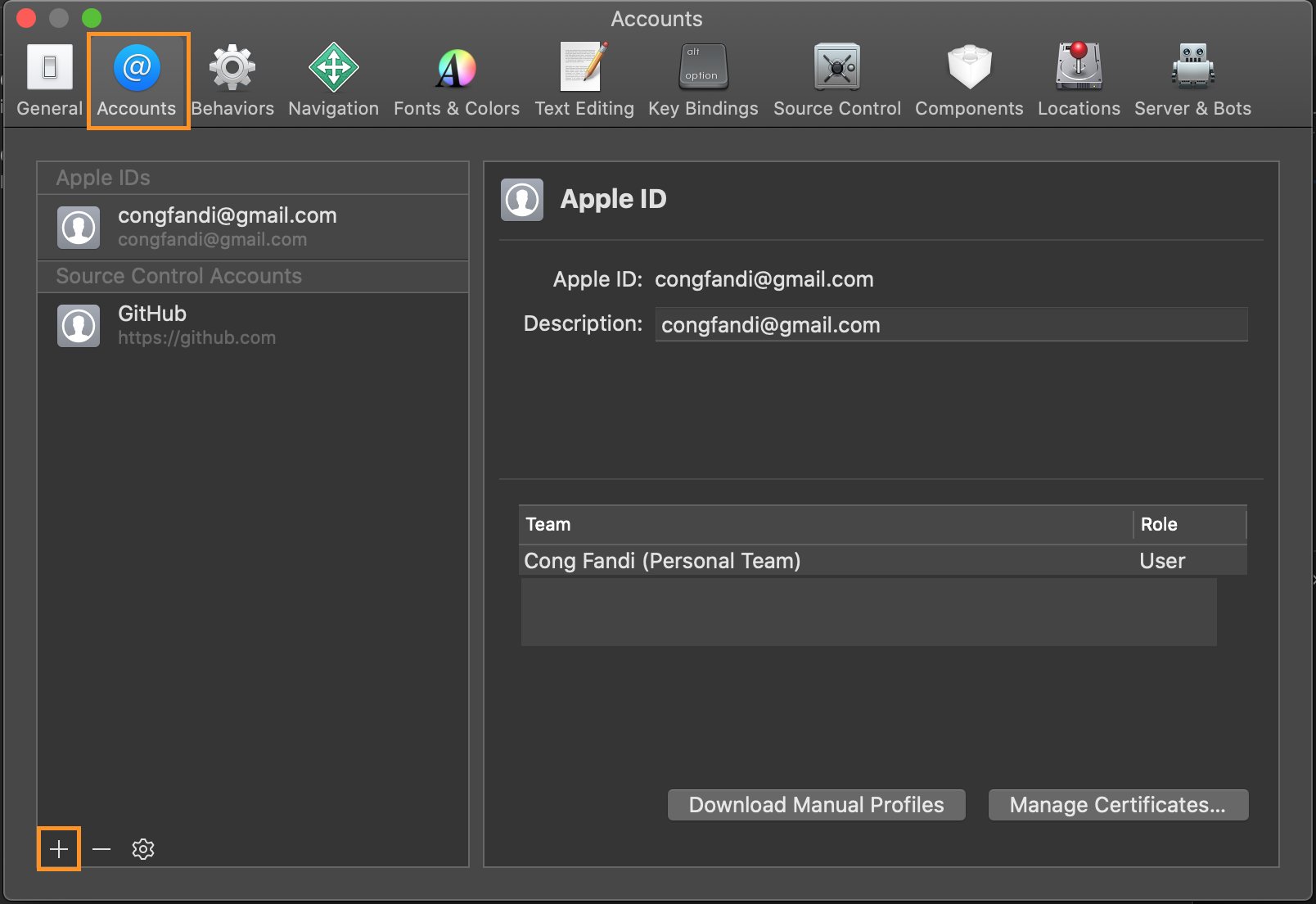Open Server & Bots preferences
The width and height of the screenshot is (1316, 904).
point(1192,80)
